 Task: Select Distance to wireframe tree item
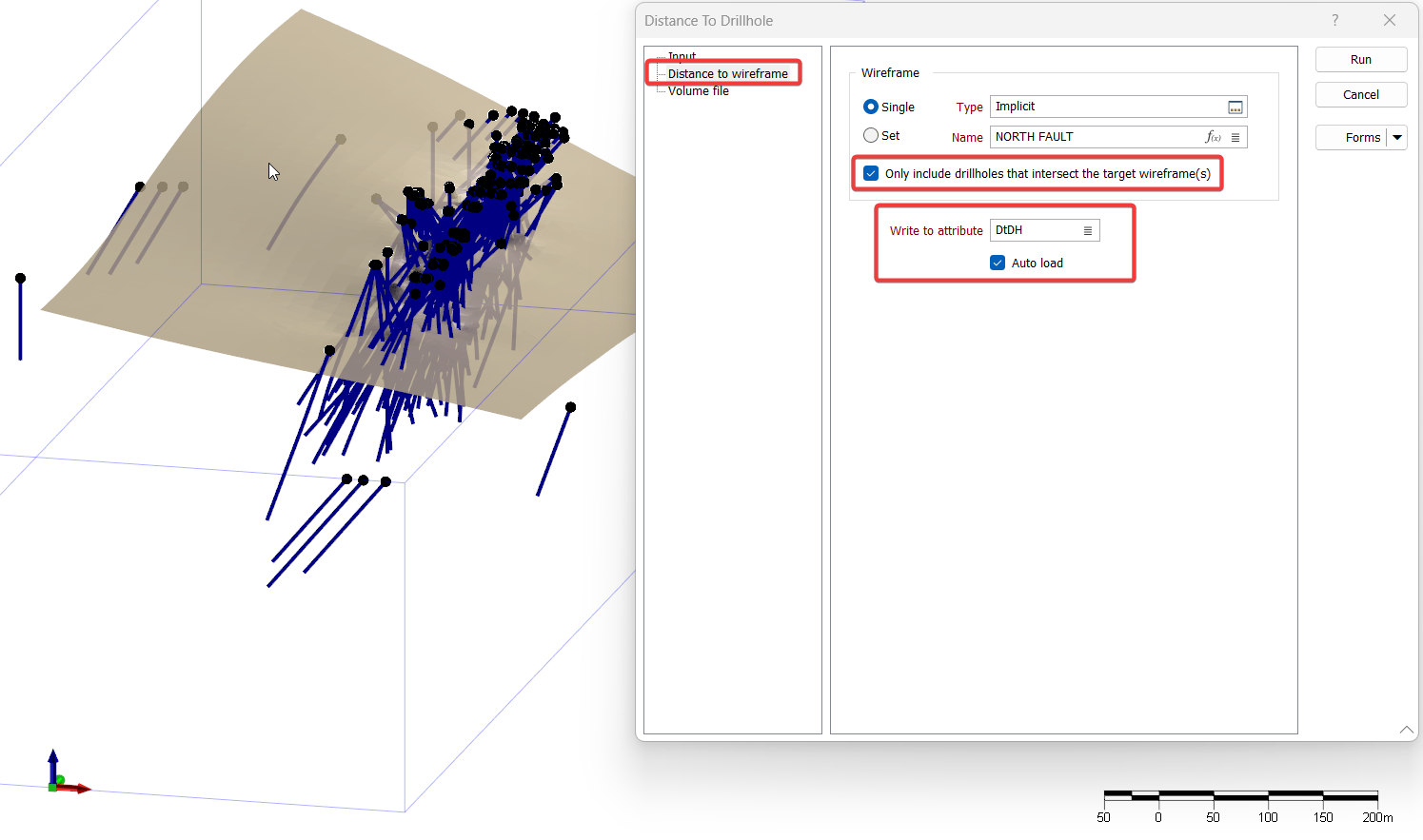click(x=727, y=73)
